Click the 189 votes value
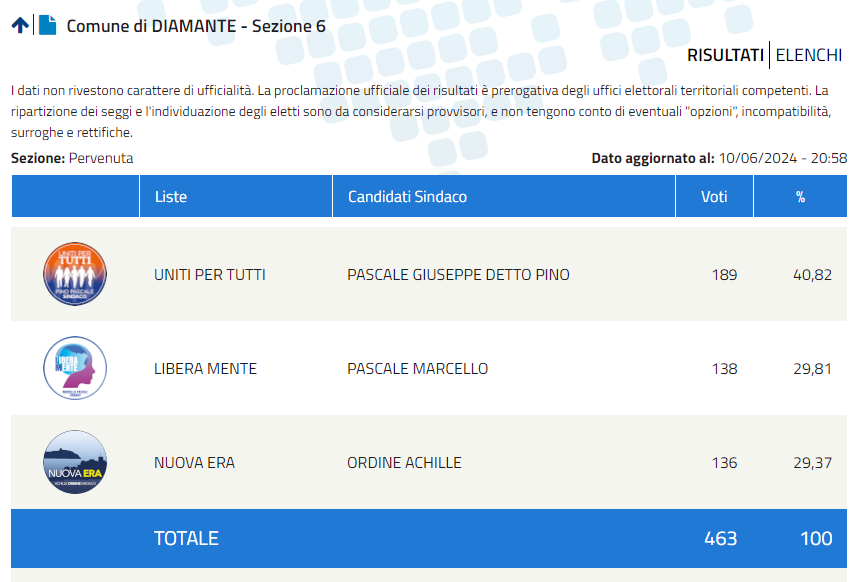 click(724, 274)
